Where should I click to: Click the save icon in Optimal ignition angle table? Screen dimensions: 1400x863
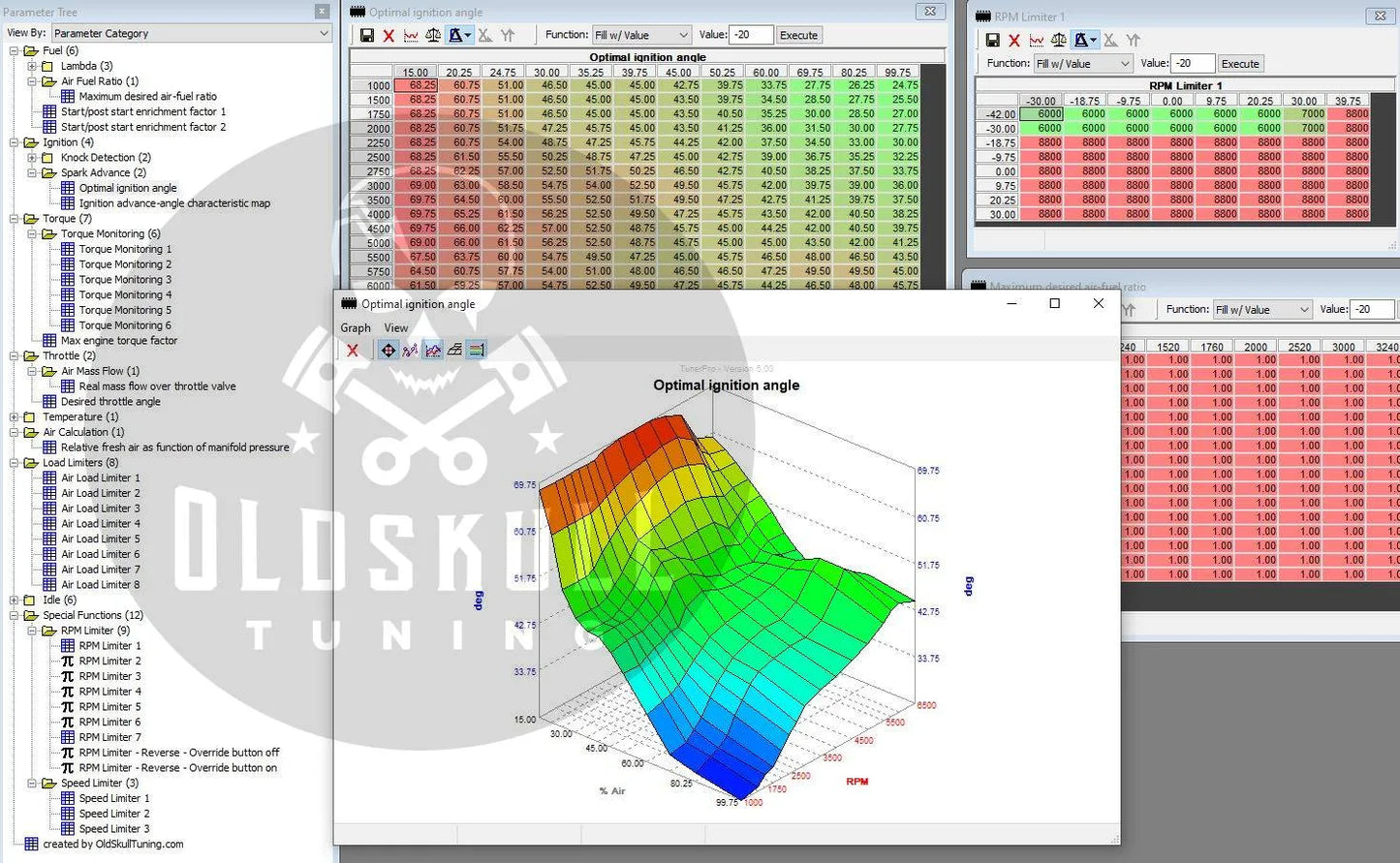tap(366, 36)
